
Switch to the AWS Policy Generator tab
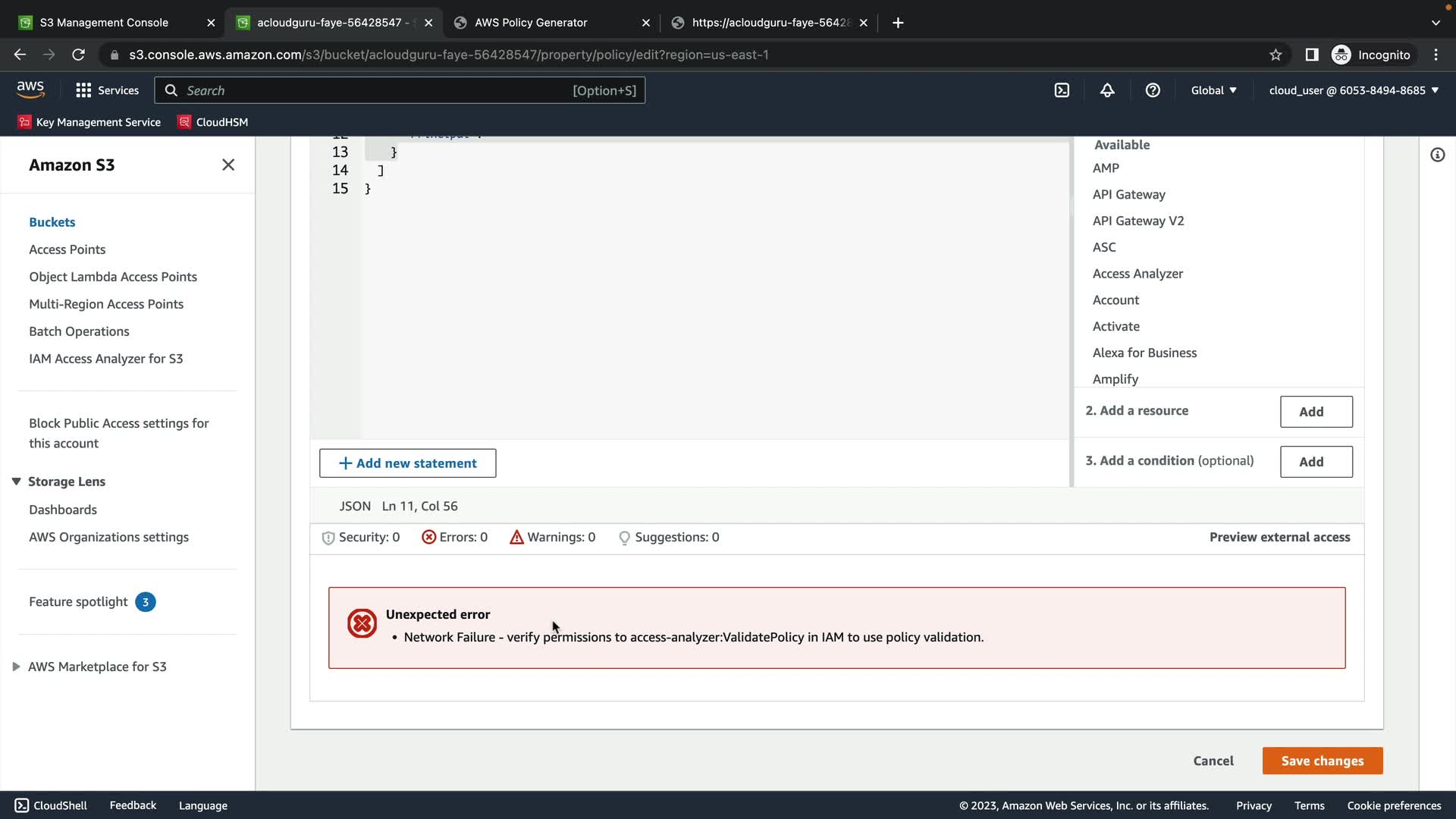(x=531, y=23)
